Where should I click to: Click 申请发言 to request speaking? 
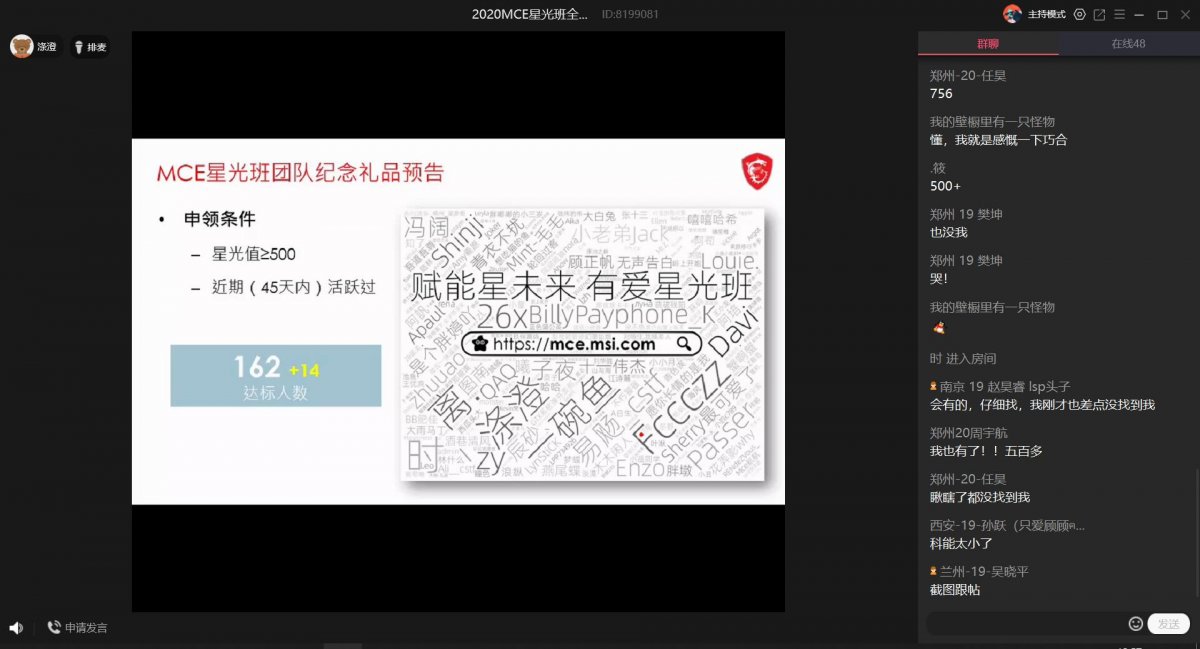pos(86,627)
